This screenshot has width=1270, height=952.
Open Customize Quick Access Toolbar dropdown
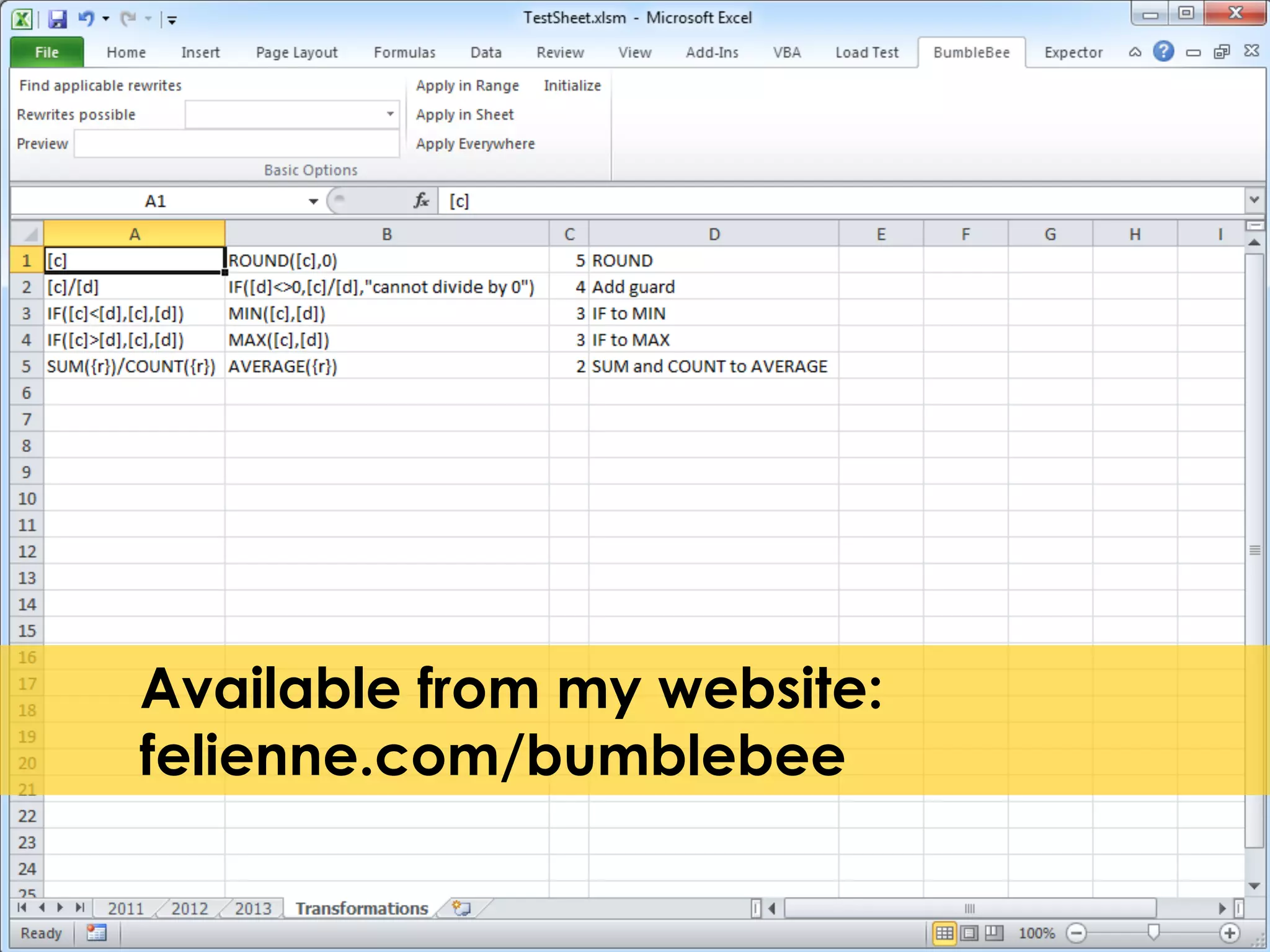click(x=172, y=20)
